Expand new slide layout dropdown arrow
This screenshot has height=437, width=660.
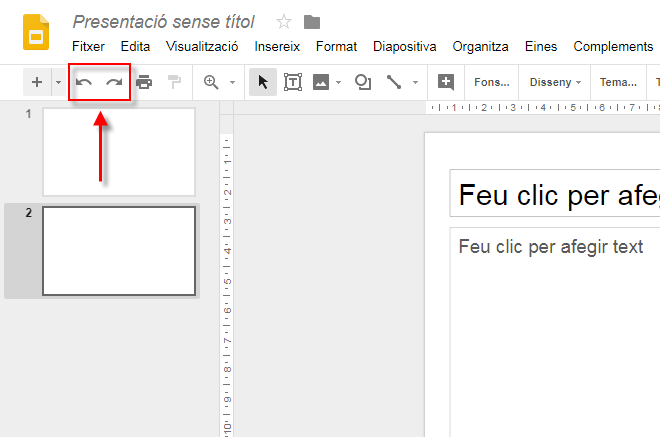tap(58, 82)
